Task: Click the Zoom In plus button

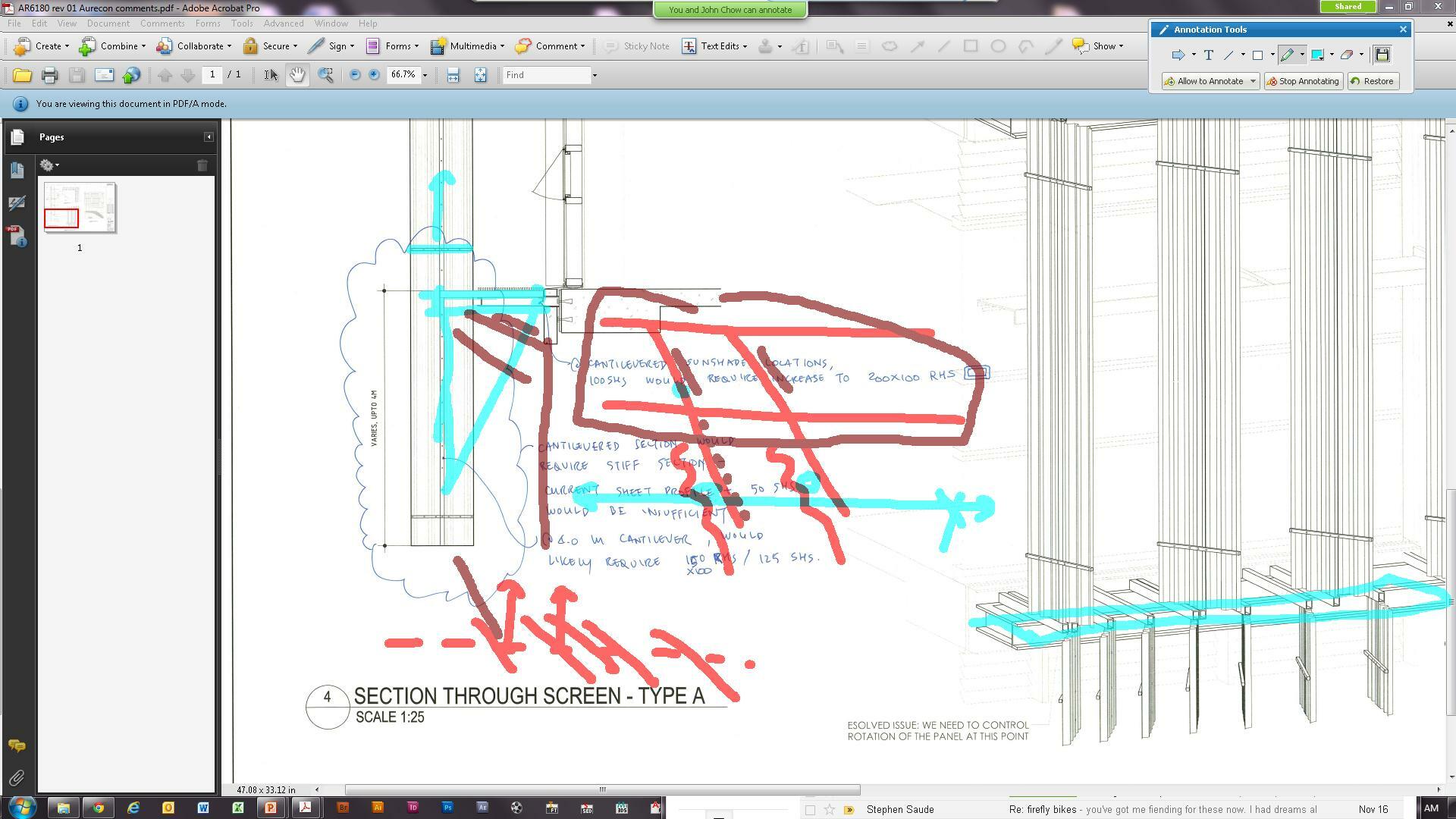Action: (374, 75)
